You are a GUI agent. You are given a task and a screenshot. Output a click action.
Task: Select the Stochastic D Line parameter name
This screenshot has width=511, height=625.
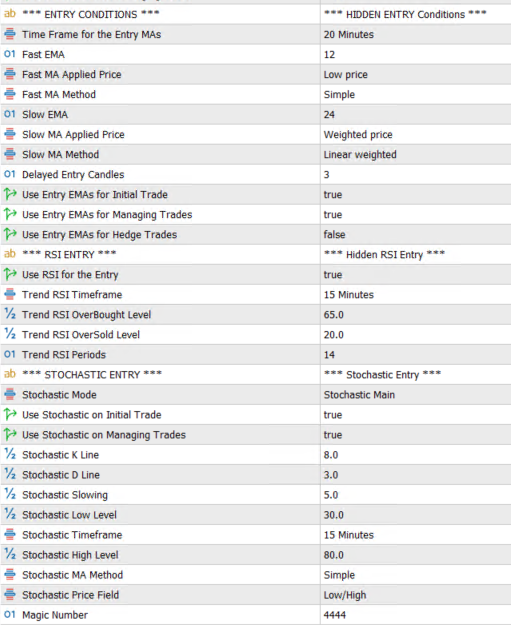pos(61,475)
